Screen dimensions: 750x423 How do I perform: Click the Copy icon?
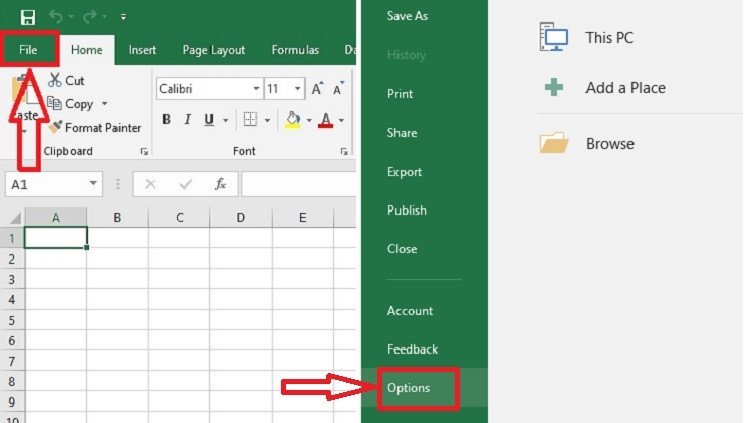click(54, 103)
